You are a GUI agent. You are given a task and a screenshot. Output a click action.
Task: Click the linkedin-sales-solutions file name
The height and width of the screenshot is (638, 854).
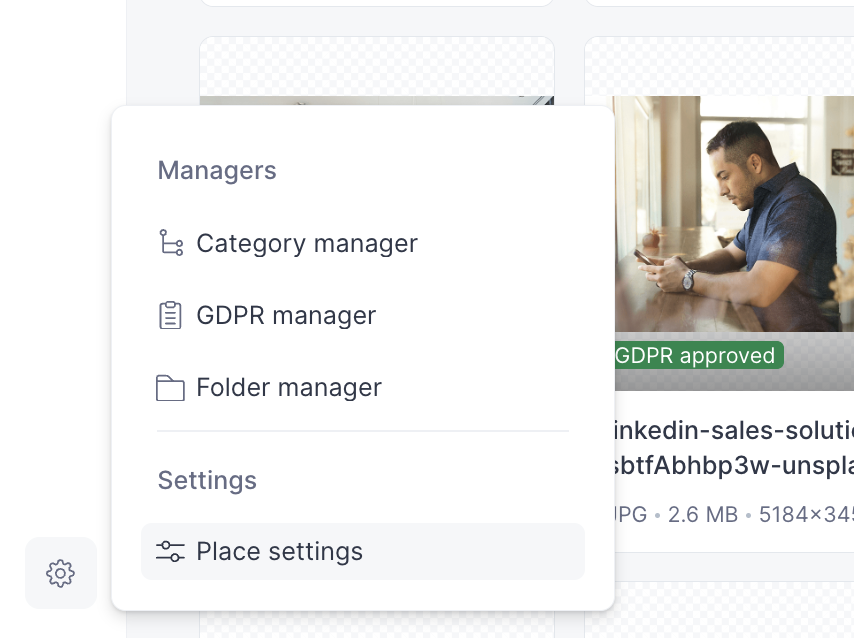(733, 448)
